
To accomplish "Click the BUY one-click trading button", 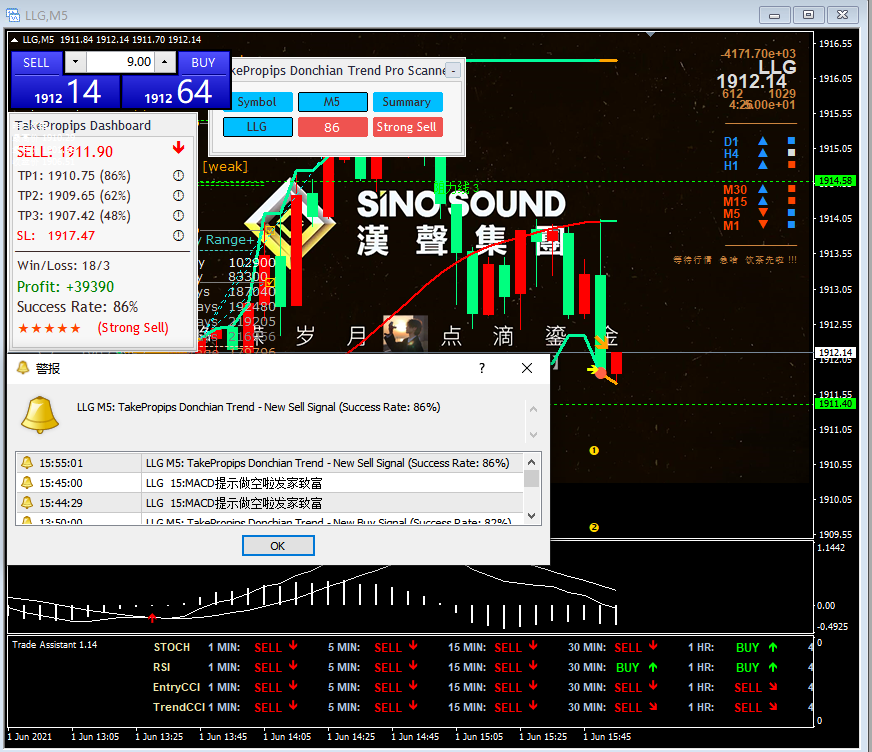I will pyautogui.click(x=203, y=63).
